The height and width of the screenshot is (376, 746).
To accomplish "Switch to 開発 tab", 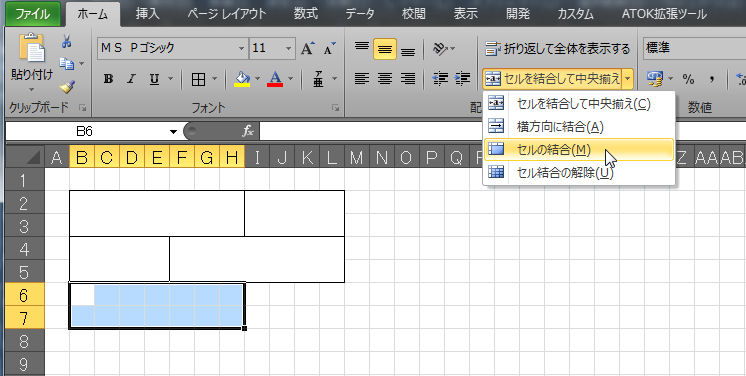I will 518,14.
